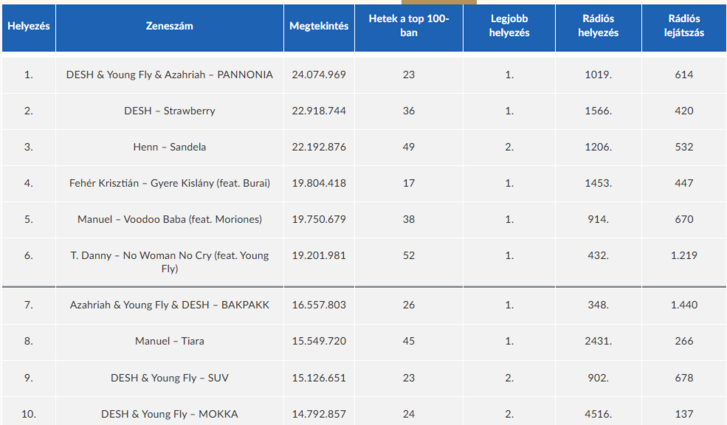
Task: Click radio rank 902. for SUV
Action: click(x=598, y=378)
